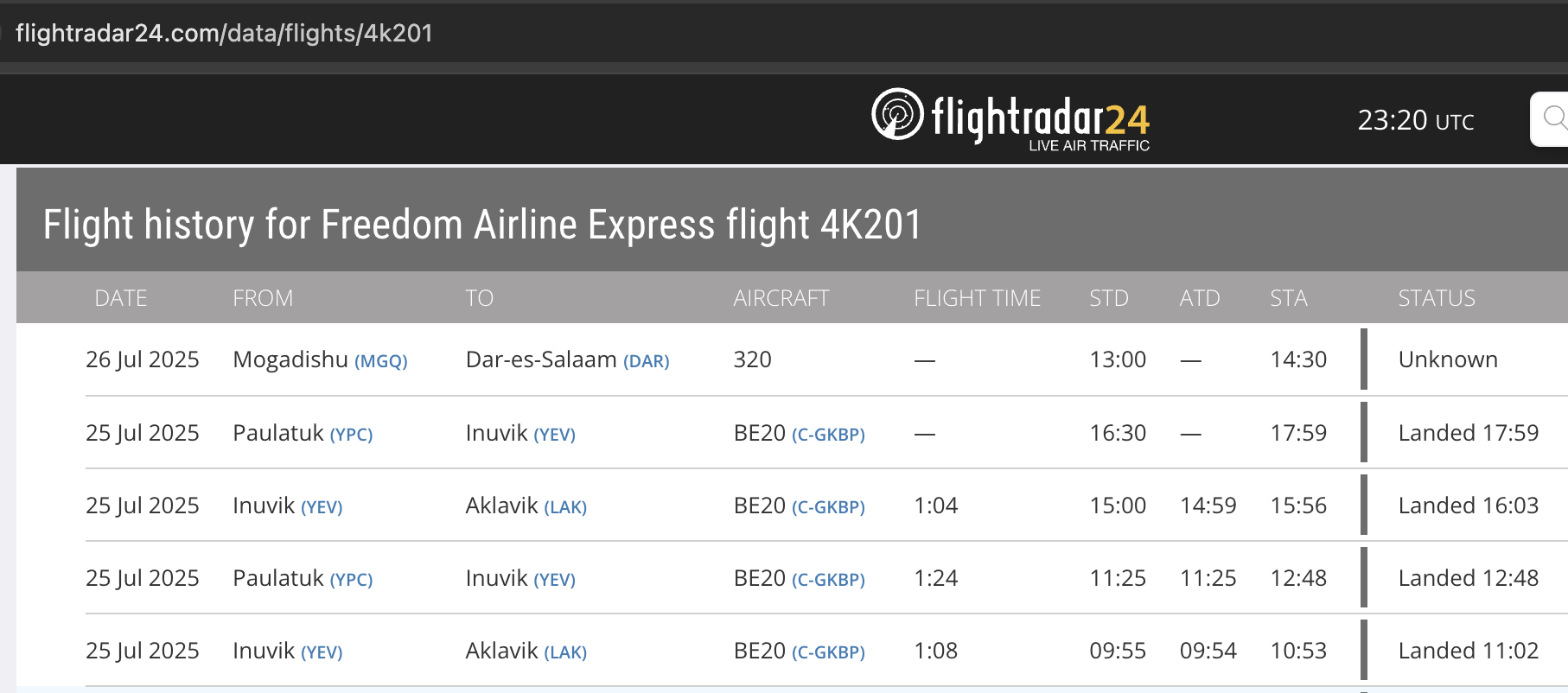Open the Dar-es-Salaam DAR airport link
The image size is (1568, 693).
(647, 361)
